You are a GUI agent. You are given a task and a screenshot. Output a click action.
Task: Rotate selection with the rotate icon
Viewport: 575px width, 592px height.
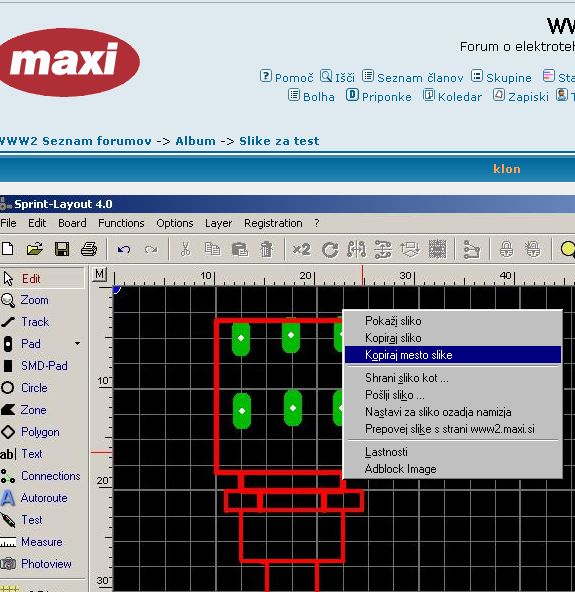330,250
